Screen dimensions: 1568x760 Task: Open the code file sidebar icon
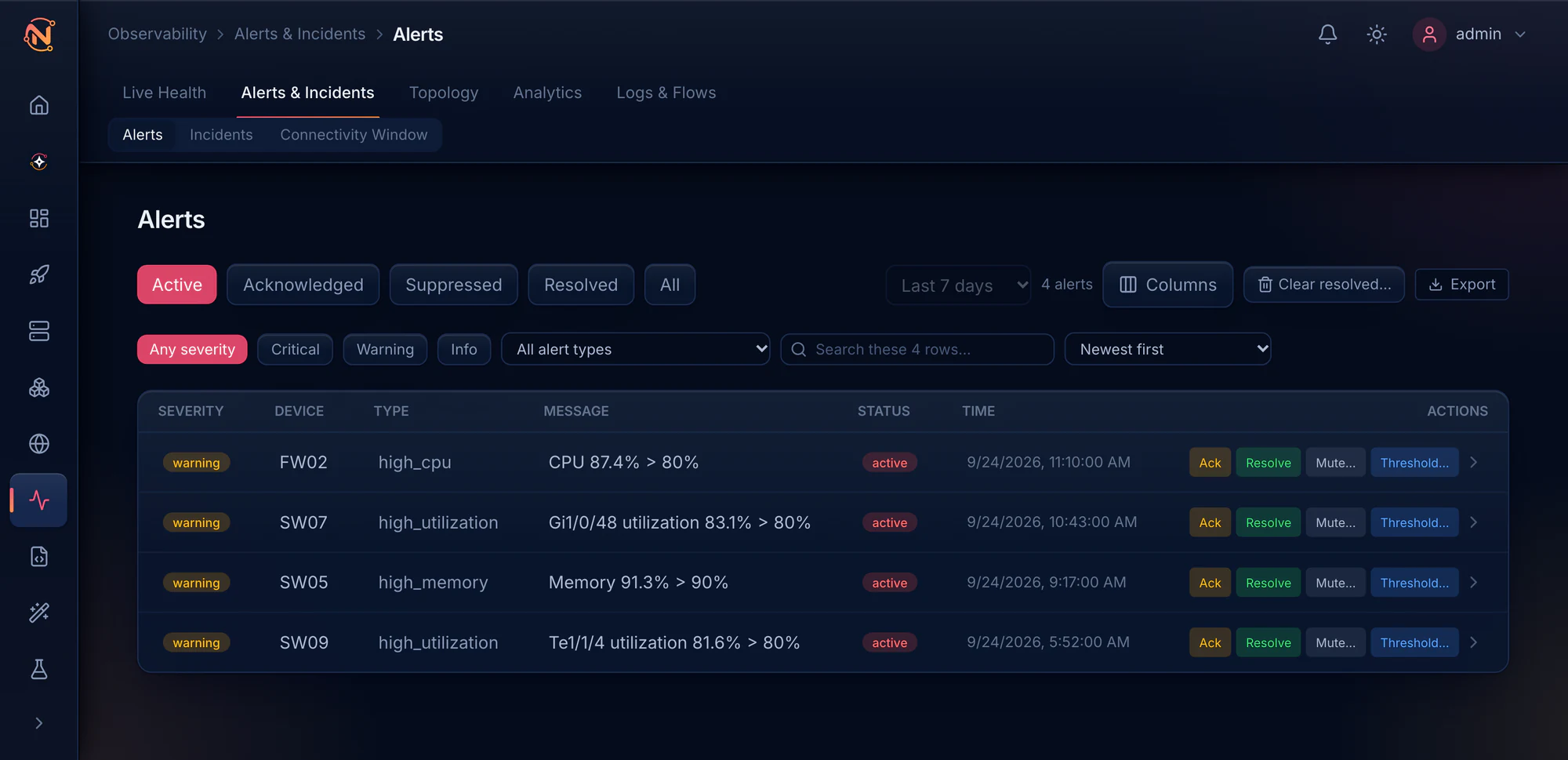coord(39,557)
